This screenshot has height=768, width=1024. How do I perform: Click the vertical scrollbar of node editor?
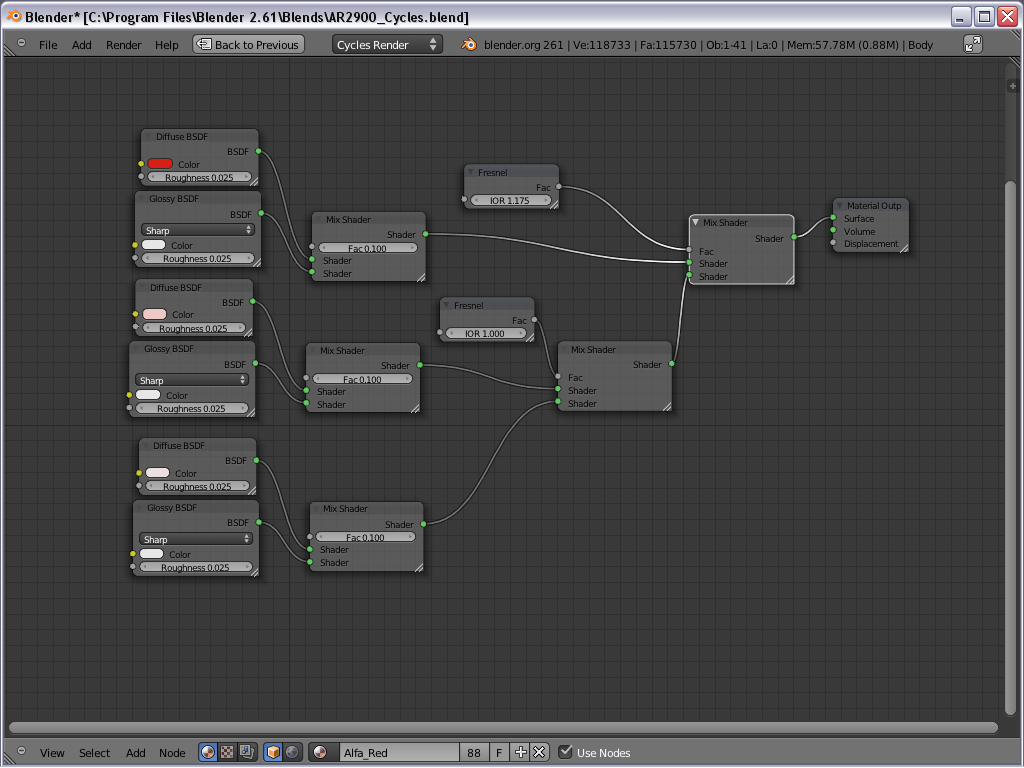[1012, 448]
